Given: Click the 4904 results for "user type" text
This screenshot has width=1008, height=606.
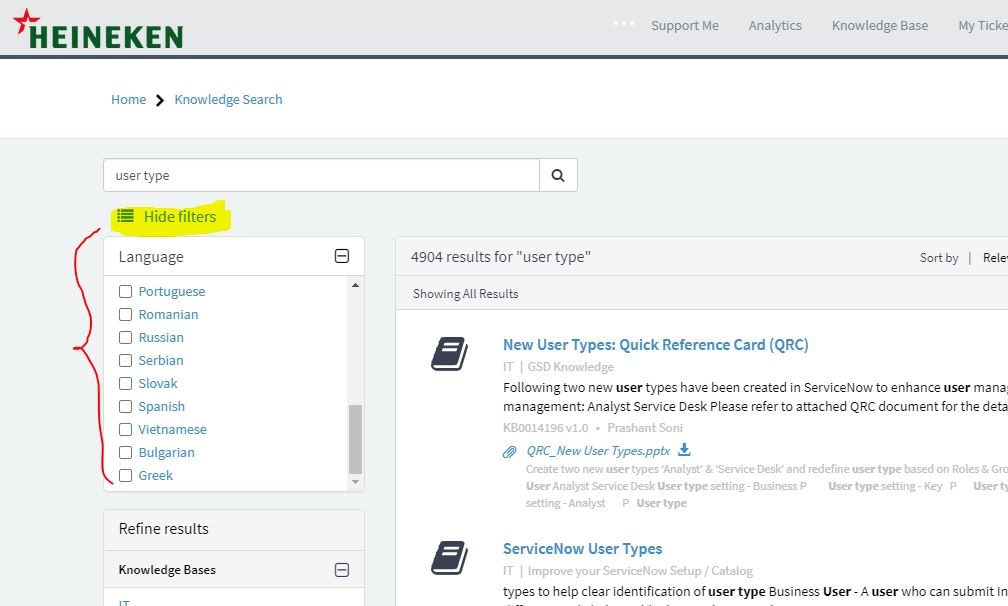Looking at the screenshot, I should pyautogui.click(x=501, y=256).
